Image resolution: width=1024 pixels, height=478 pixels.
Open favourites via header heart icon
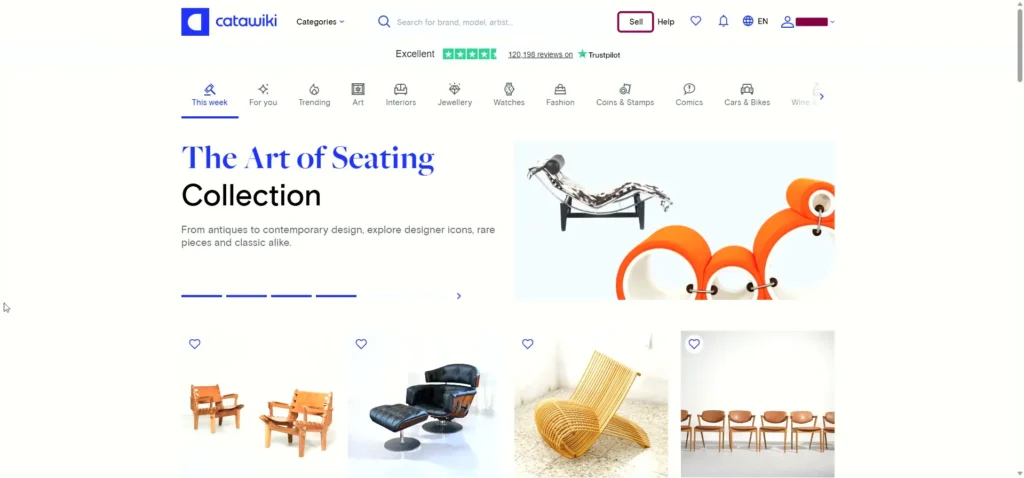[x=696, y=21]
